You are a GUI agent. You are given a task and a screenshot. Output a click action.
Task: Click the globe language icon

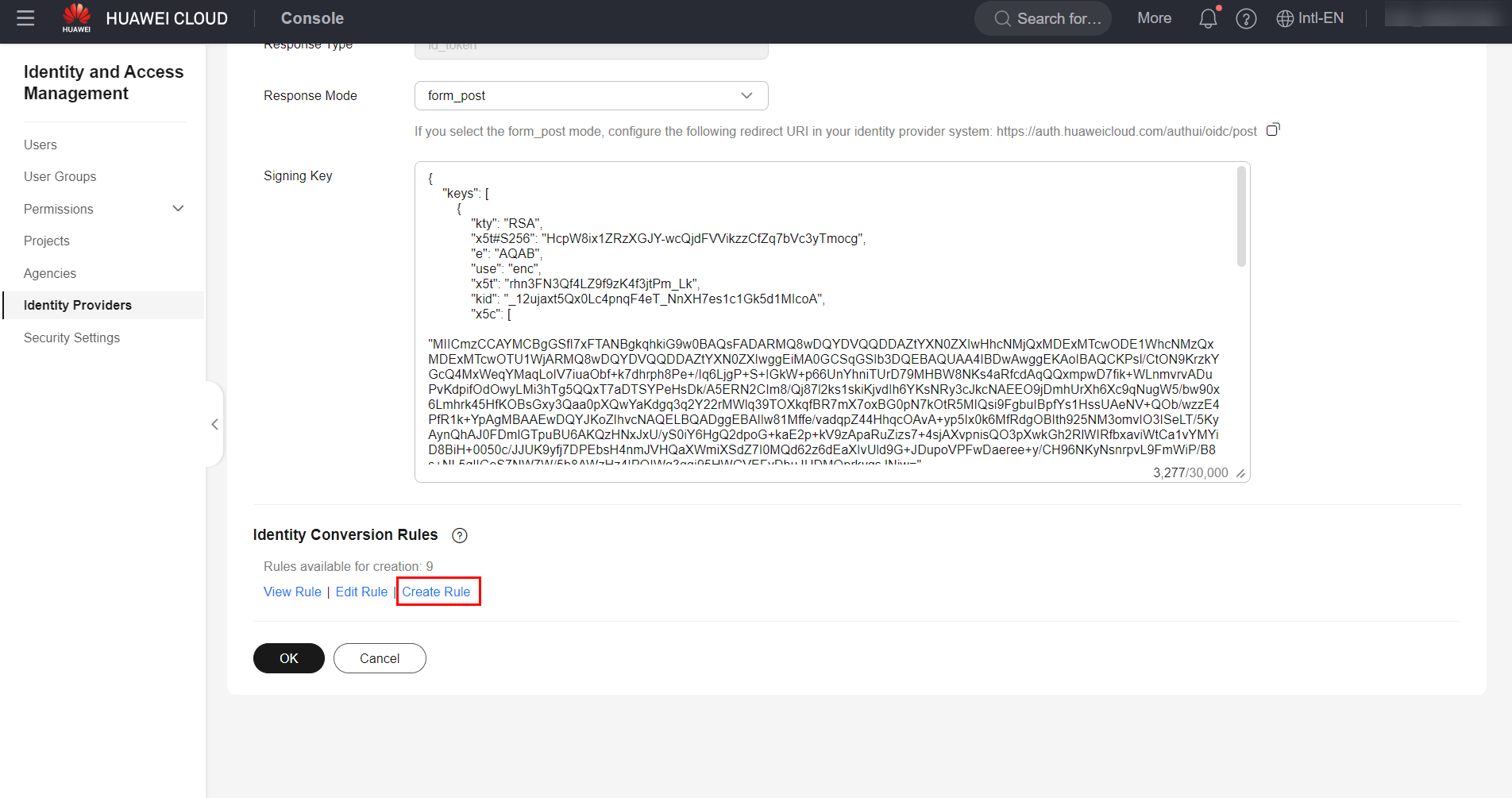[x=1284, y=18]
